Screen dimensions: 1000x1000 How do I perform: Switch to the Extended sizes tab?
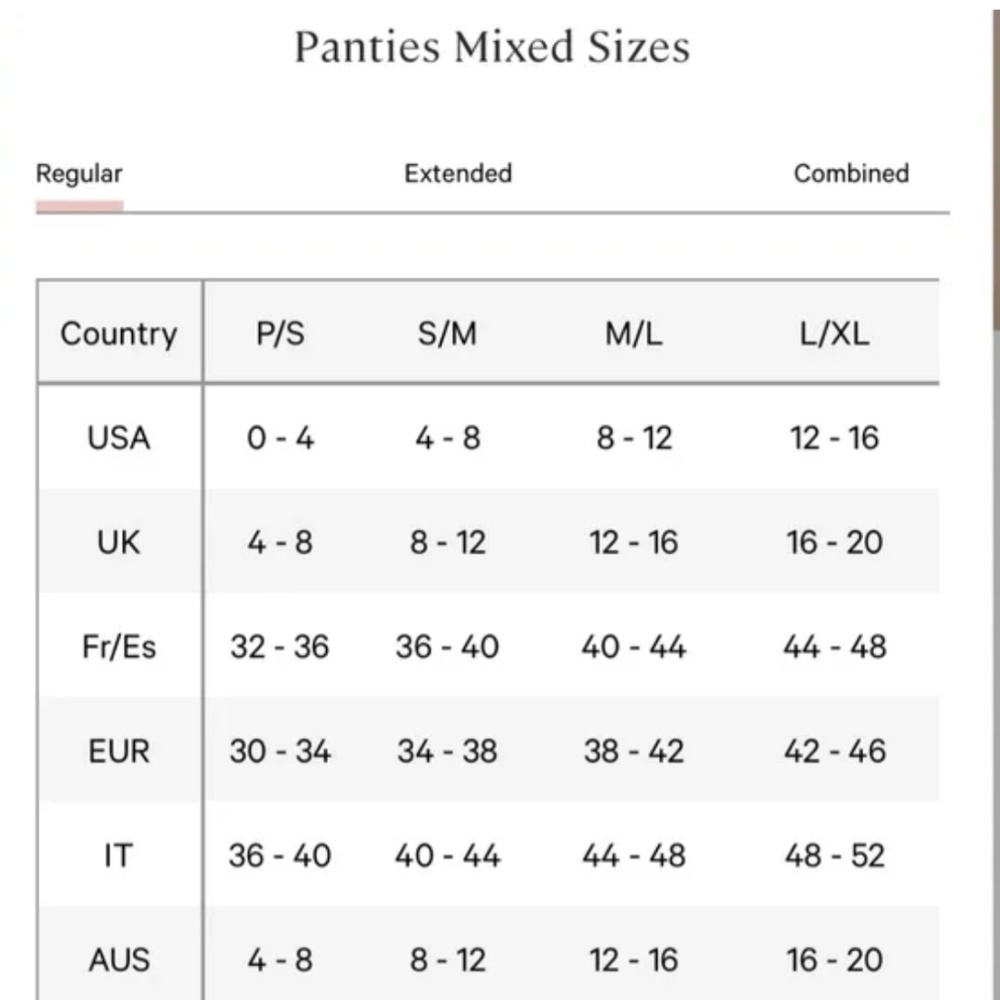[457, 173]
